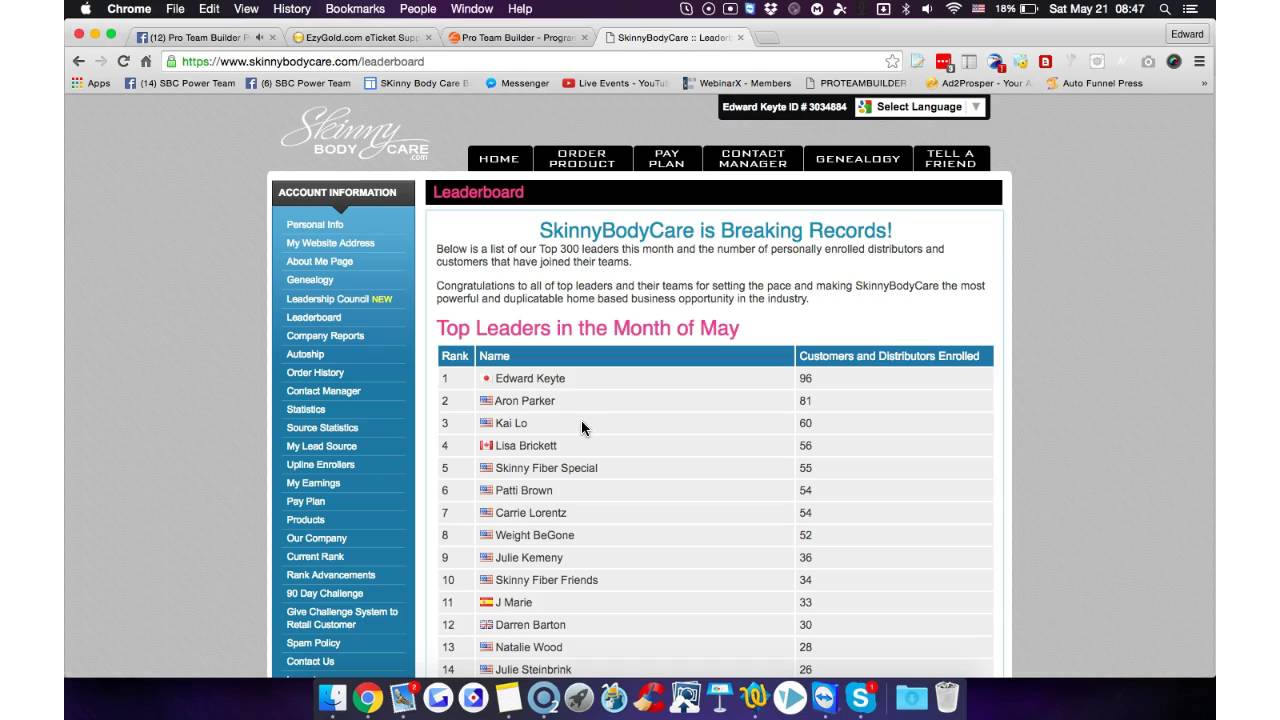Click the browser back arrow

(x=79, y=61)
